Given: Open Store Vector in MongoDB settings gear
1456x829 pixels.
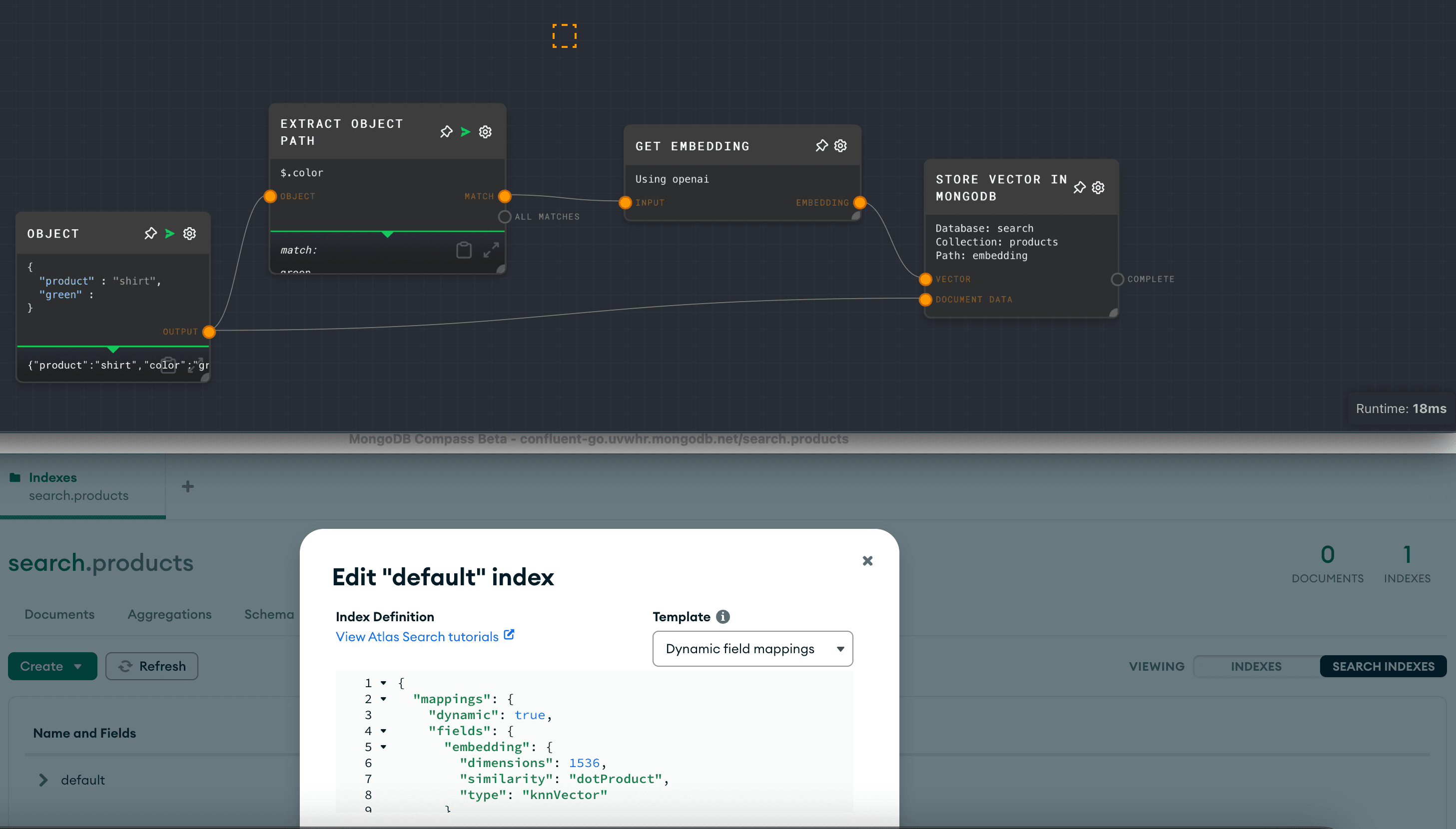Looking at the screenshot, I should coord(1098,187).
